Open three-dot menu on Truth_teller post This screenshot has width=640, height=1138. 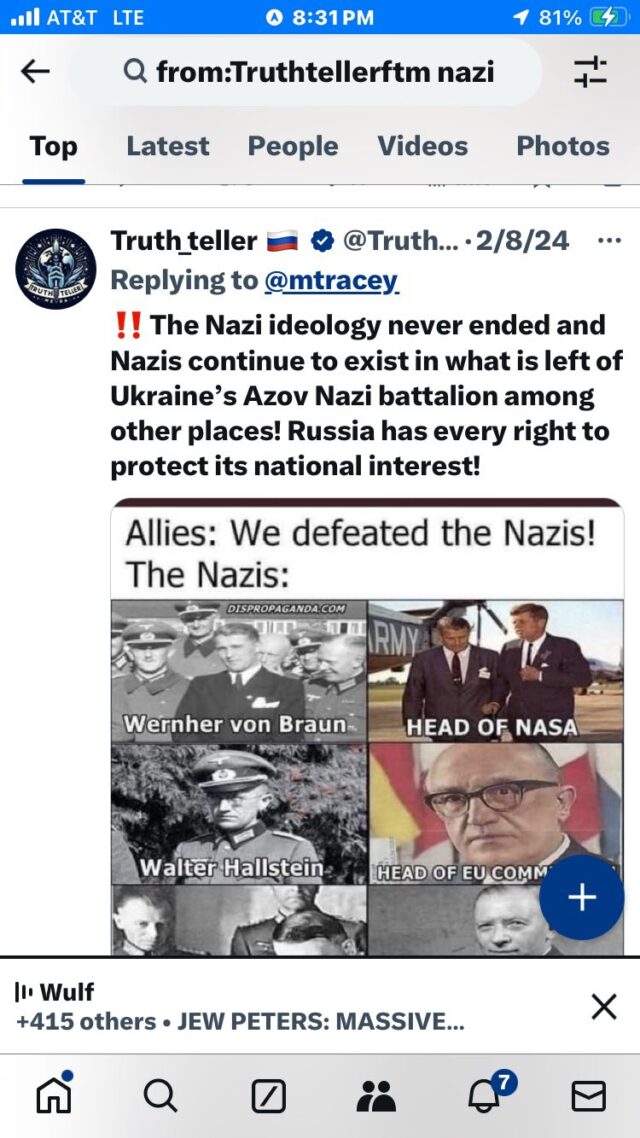click(x=609, y=240)
